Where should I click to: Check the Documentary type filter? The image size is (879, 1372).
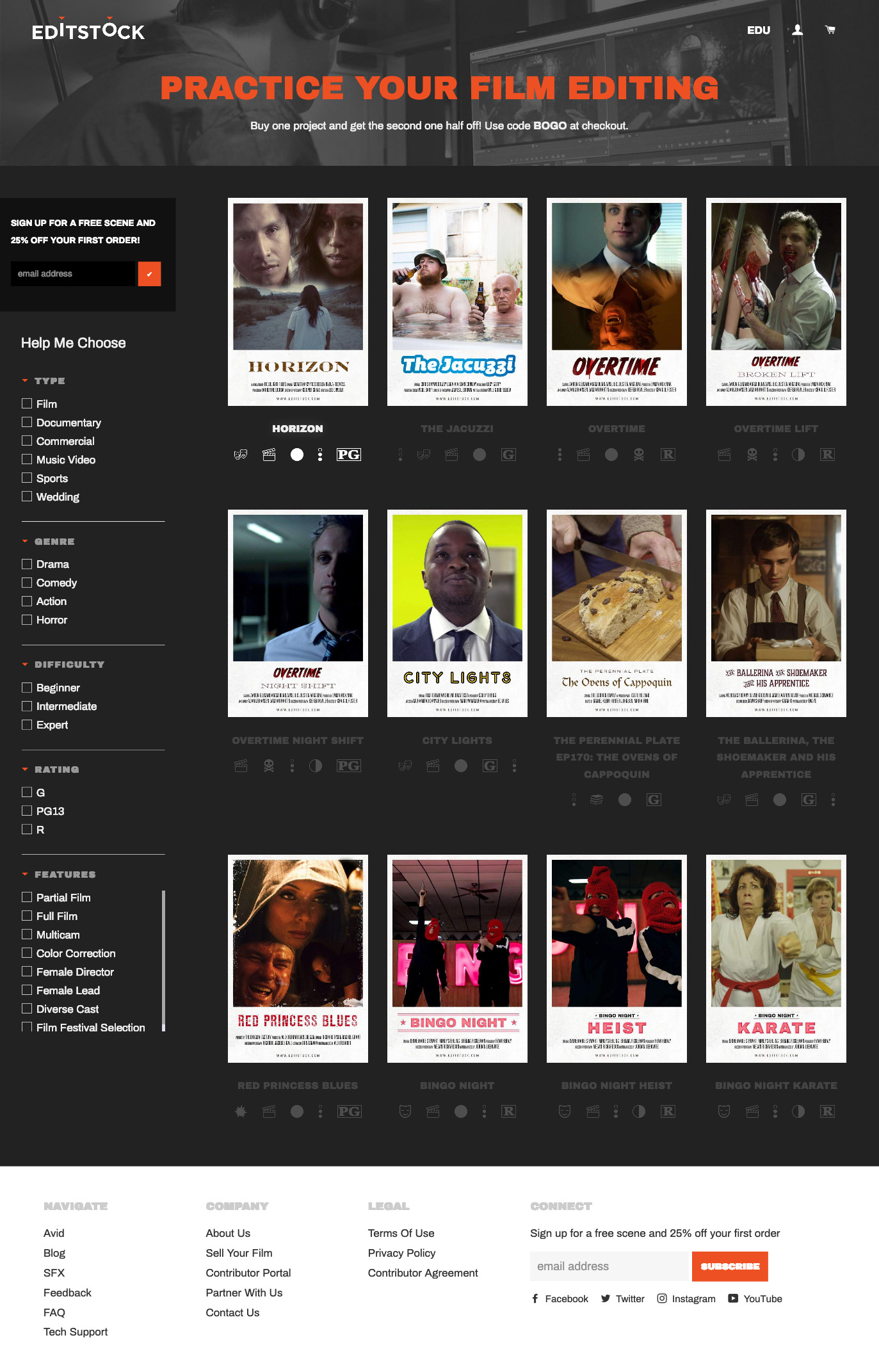[x=27, y=422]
